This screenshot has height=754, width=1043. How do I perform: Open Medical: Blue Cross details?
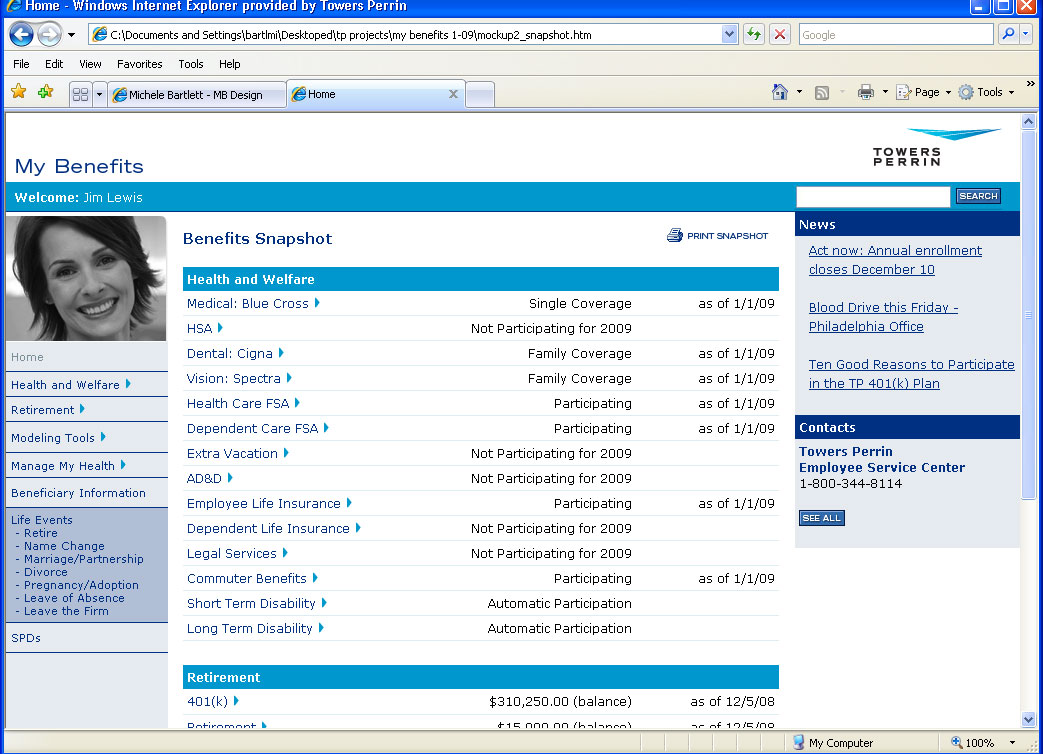pos(247,303)
